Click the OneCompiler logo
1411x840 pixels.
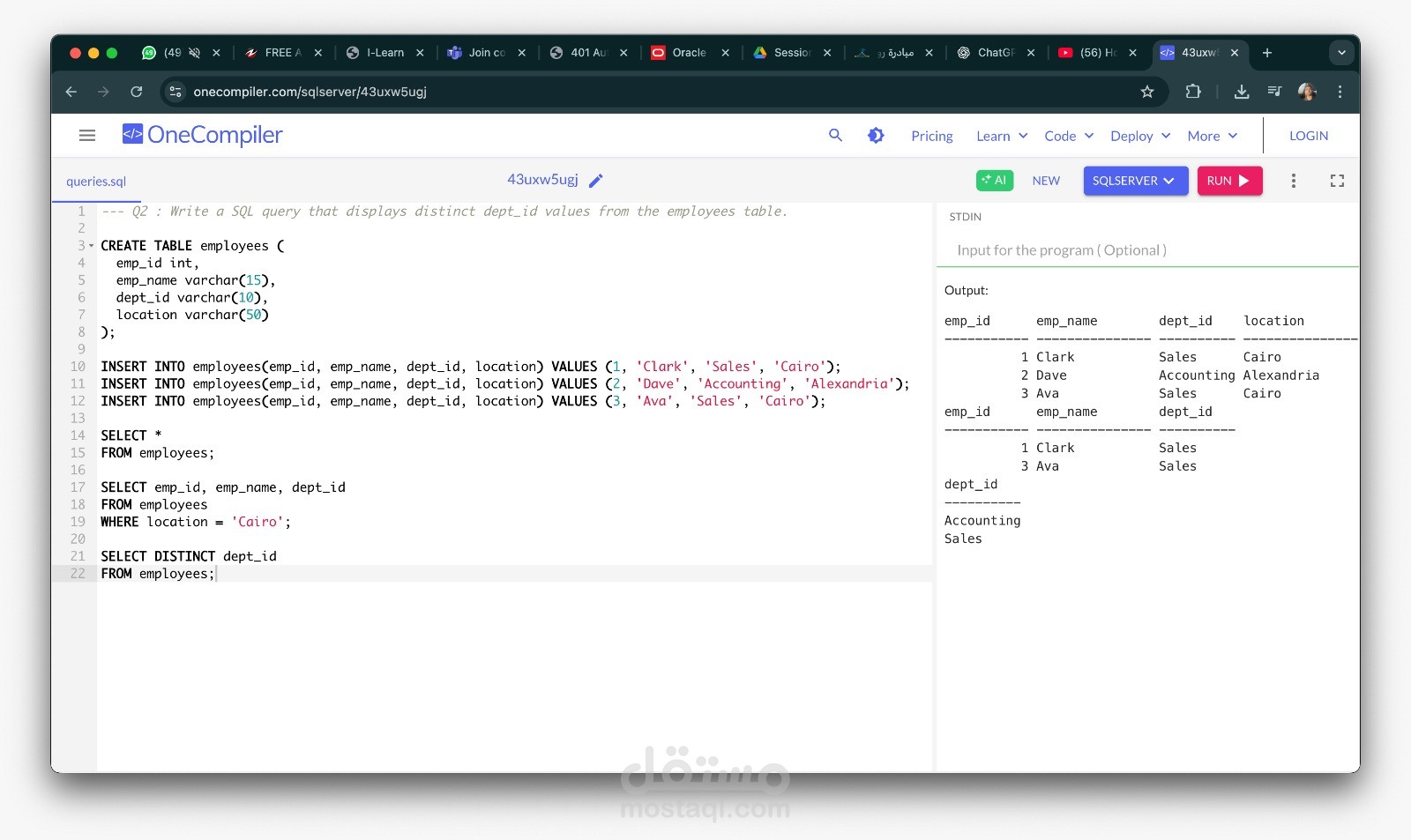pyautogui.click(x=202, y=135)
